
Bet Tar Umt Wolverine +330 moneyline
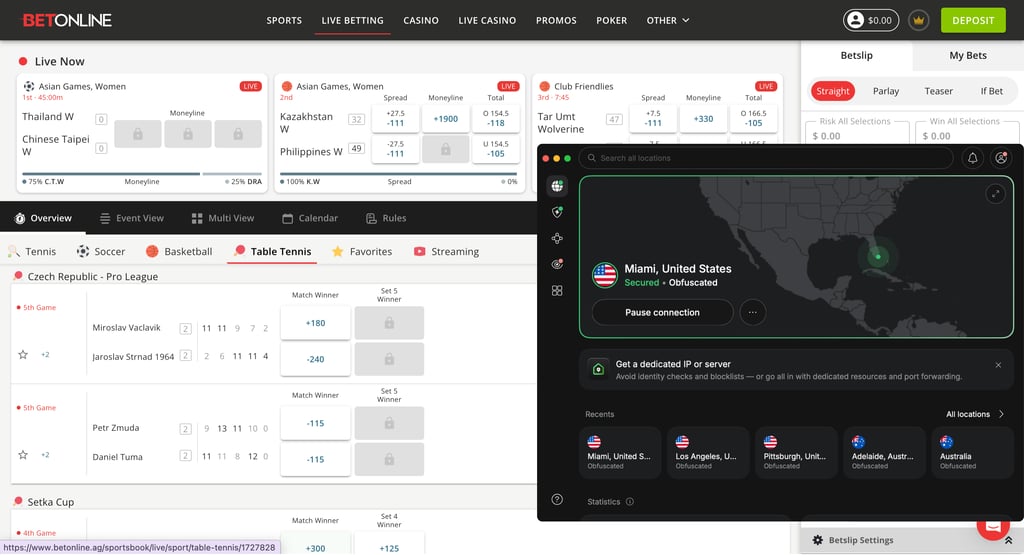703,119
